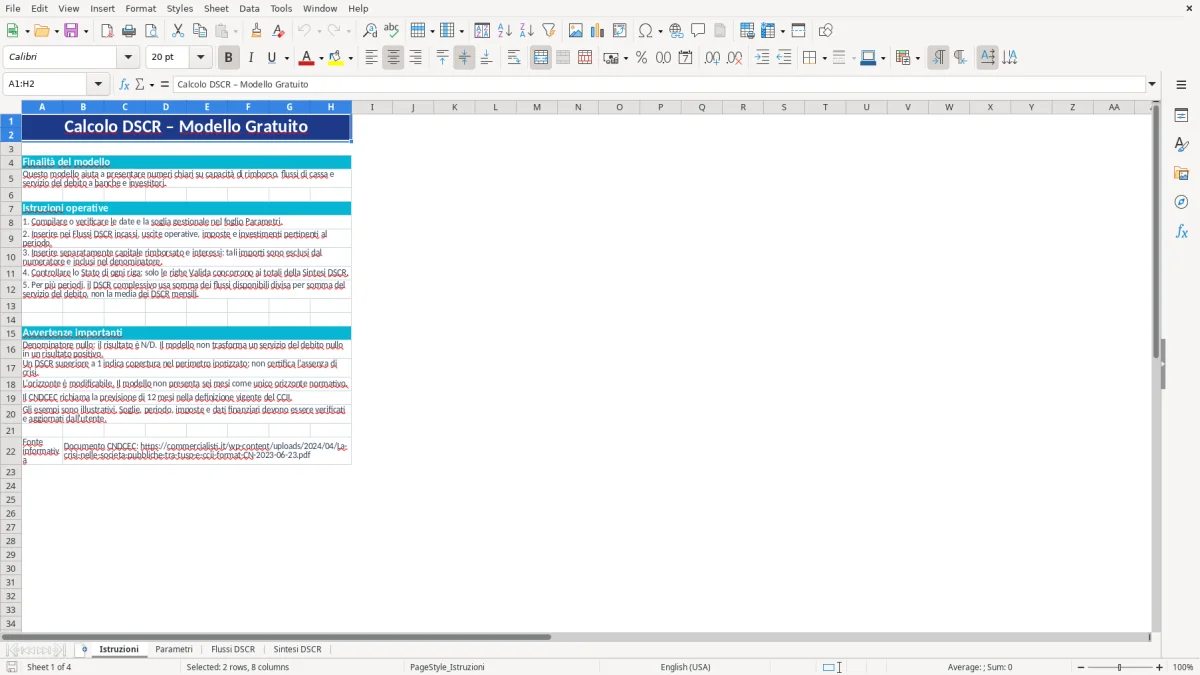
Task: Open sidebar Gallery panel
Action: pyautogui.click(x=1181, y=173)
